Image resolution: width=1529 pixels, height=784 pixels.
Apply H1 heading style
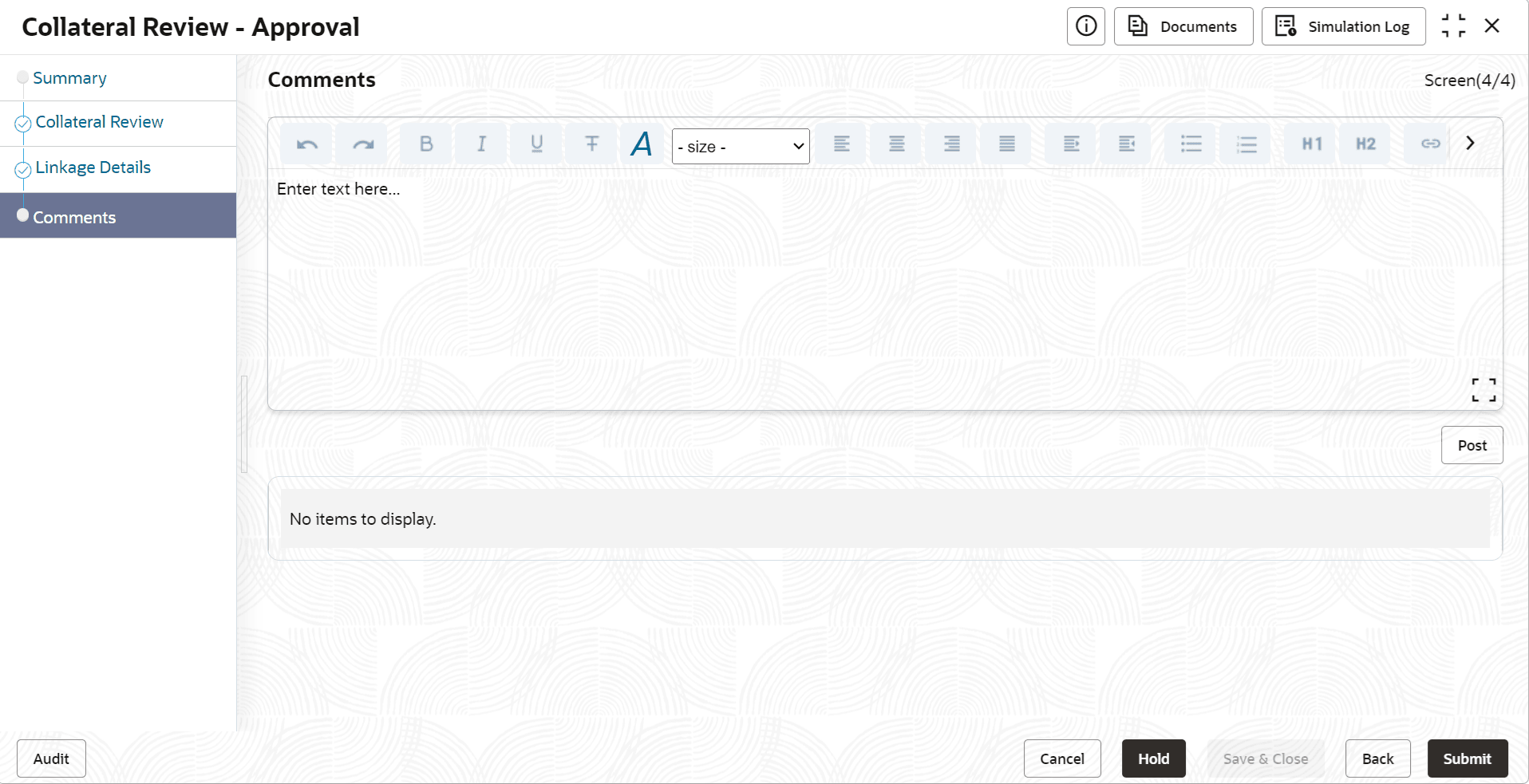1311,144
